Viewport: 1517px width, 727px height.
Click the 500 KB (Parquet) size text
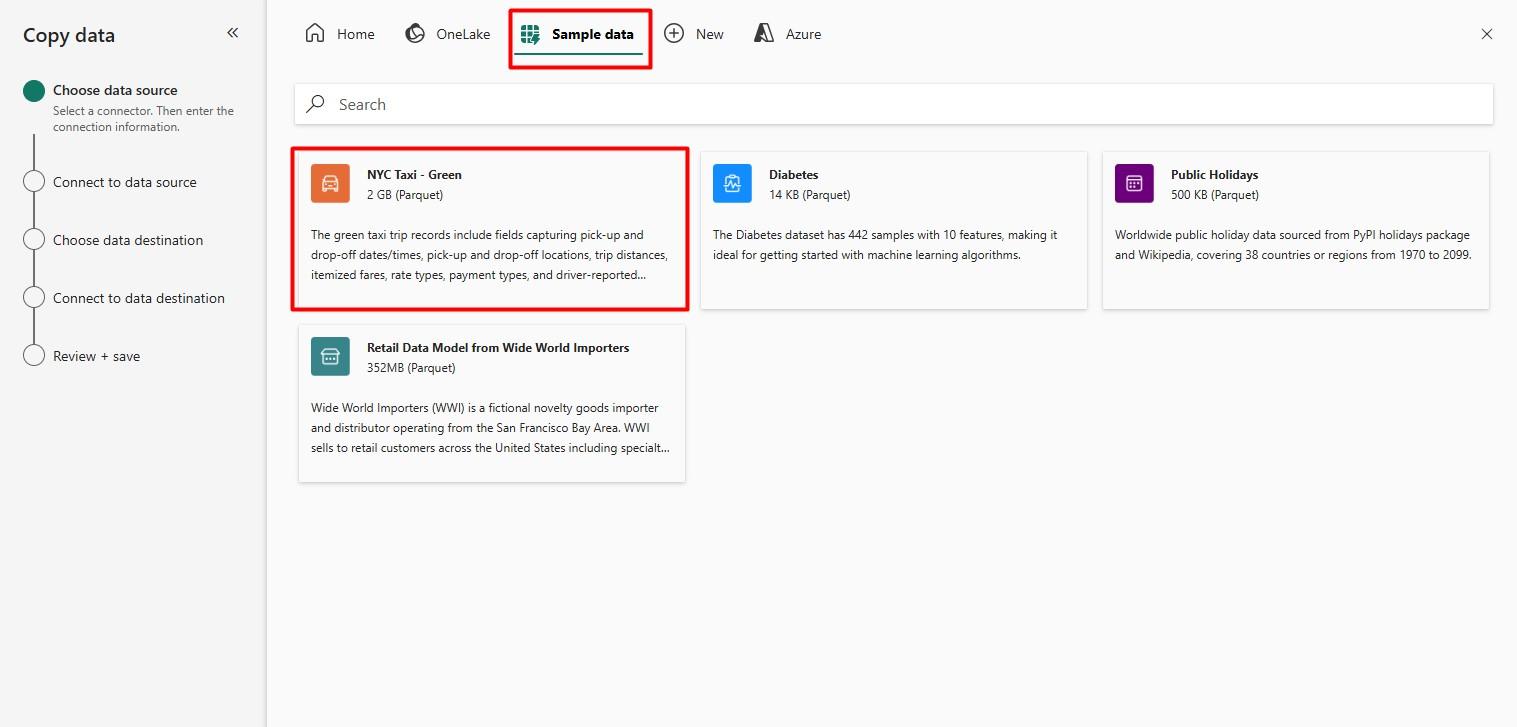(1215, 195)
